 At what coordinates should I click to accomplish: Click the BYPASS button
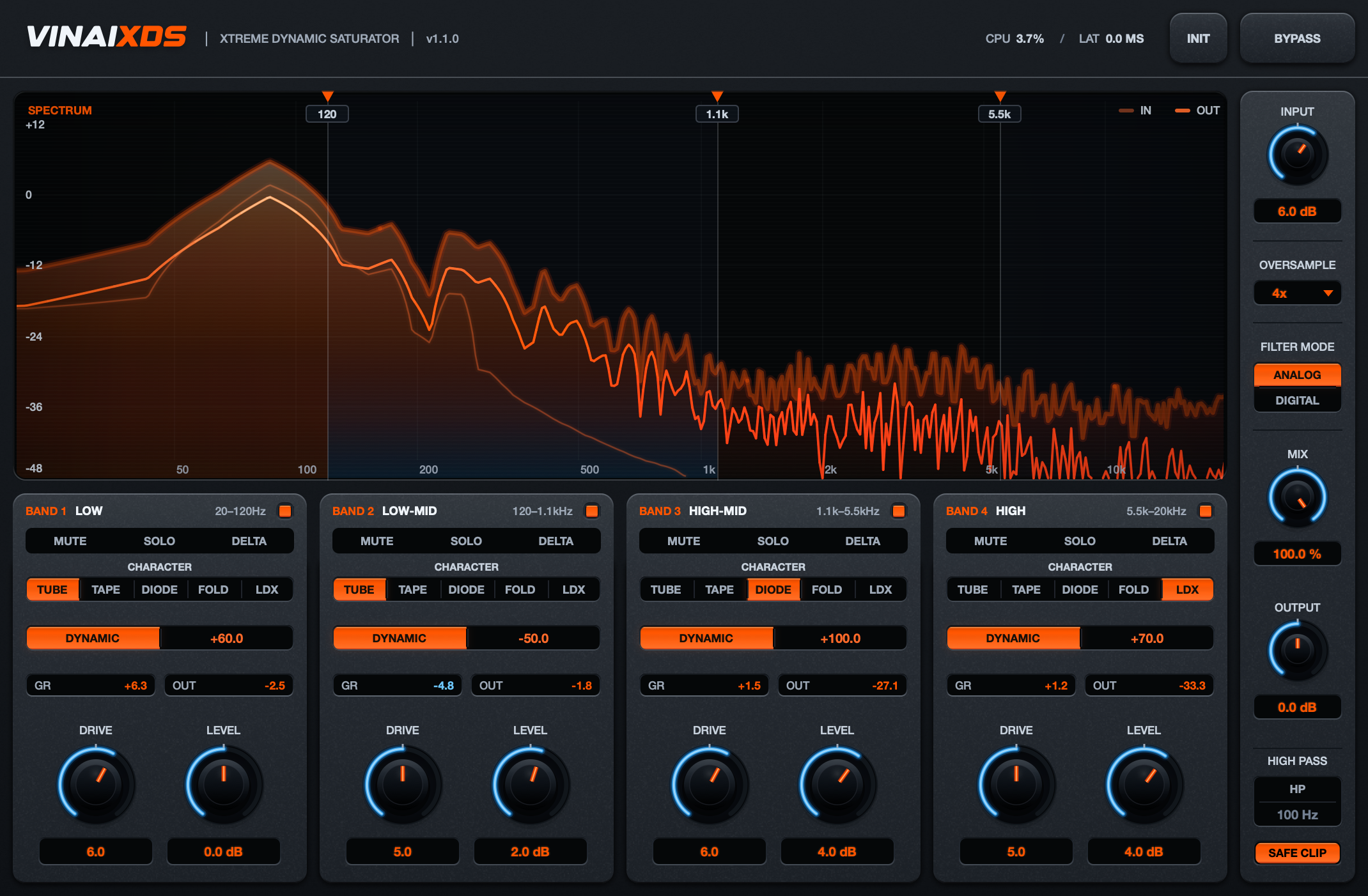(1297, 38)
